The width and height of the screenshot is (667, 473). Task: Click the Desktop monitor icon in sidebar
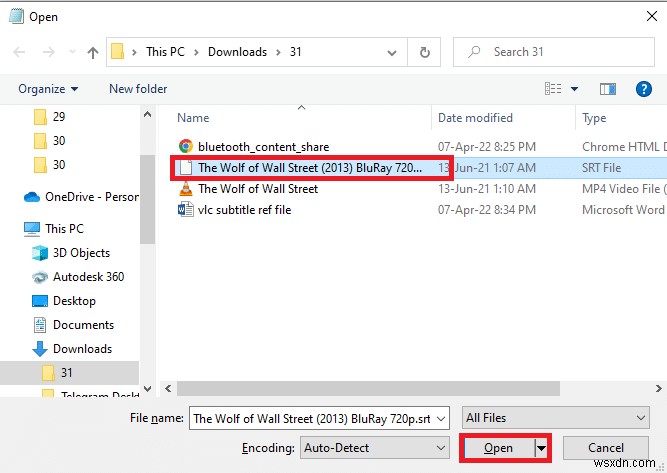[x=40, y=301]
